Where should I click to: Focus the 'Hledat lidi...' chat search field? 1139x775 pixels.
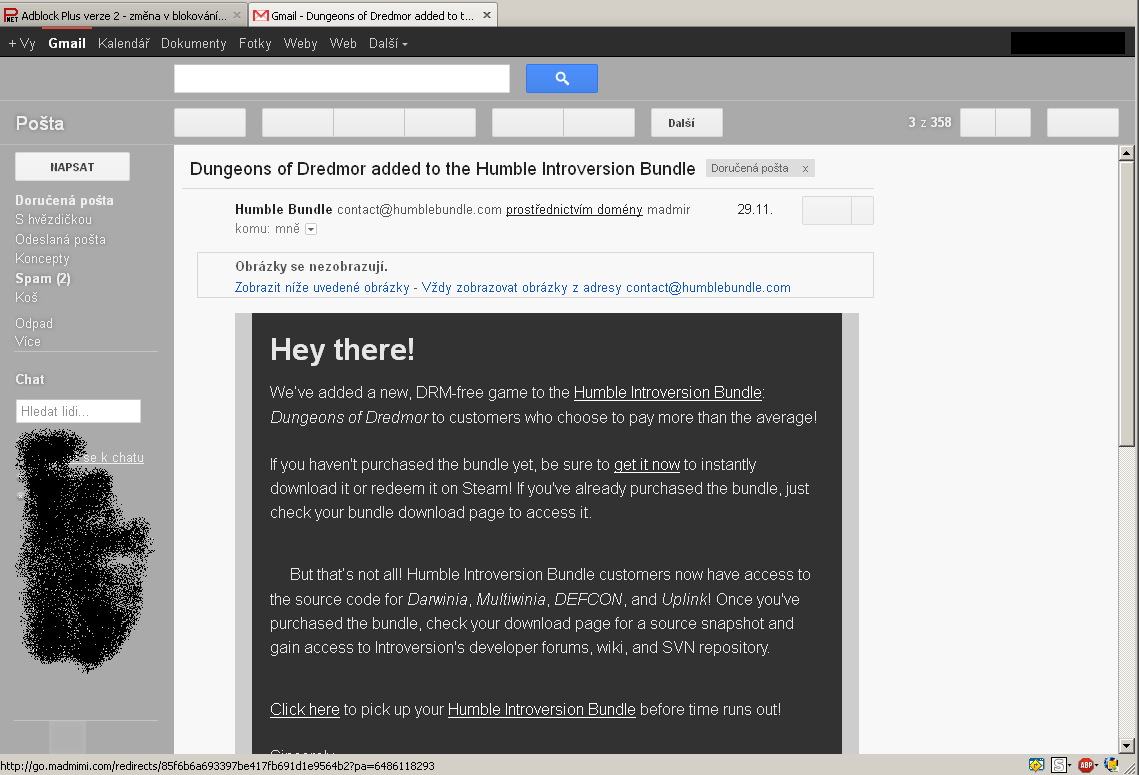point(78,411)
